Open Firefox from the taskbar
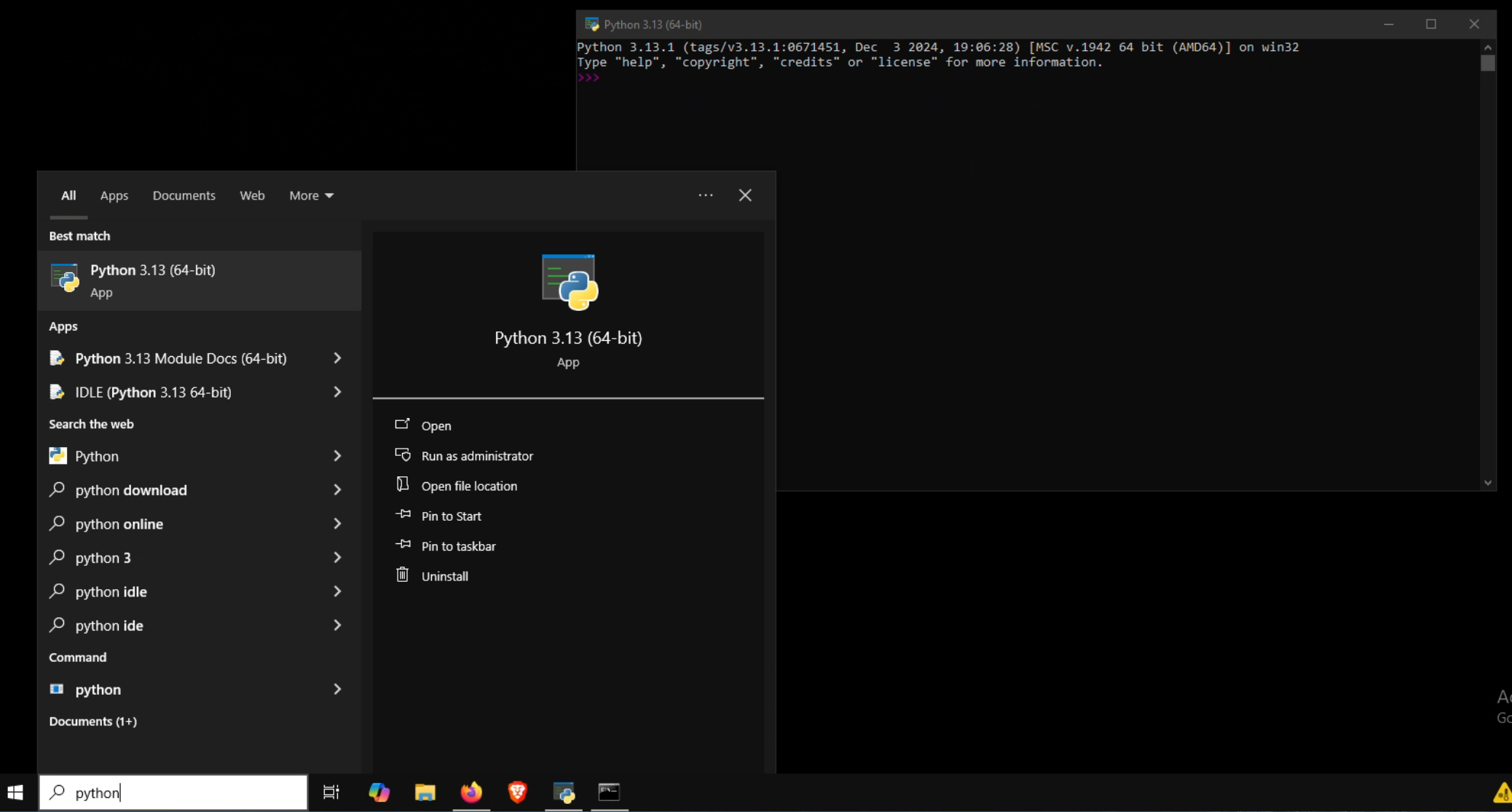 pos(471,792)
